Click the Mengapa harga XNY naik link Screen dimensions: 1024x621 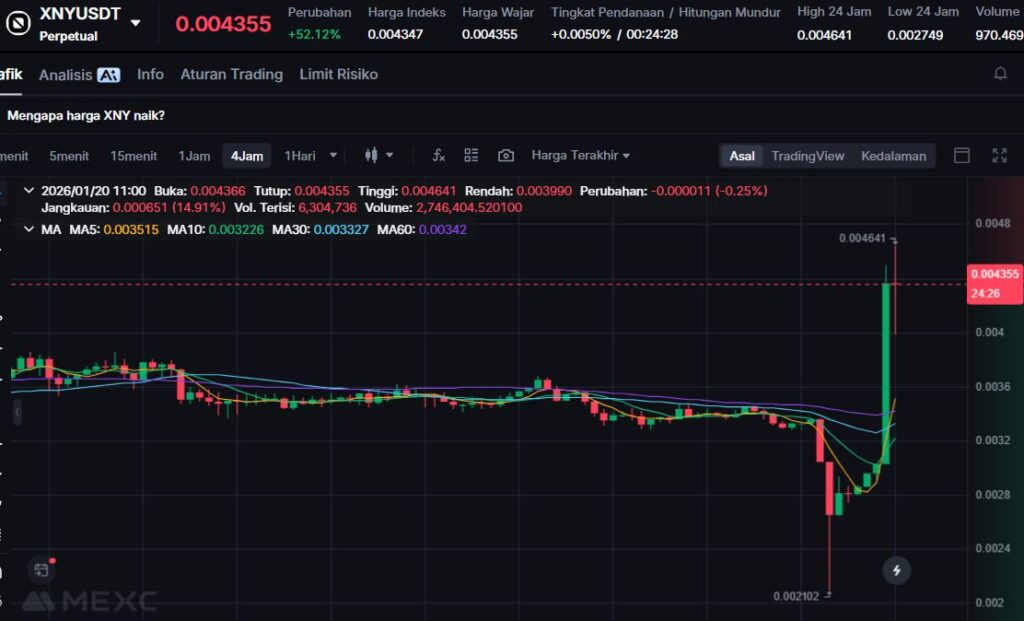click(x=86, y=115)
